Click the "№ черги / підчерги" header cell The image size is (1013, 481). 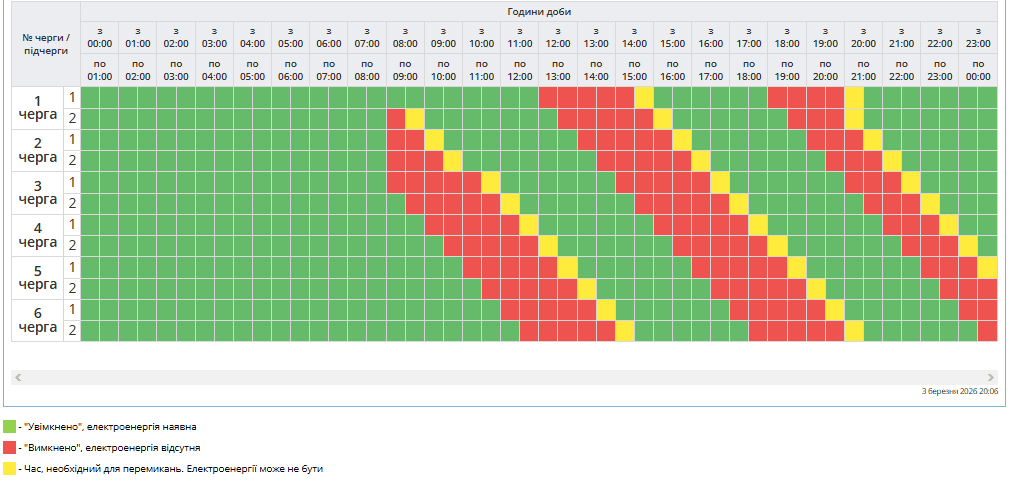pyautogui.click(x=46, y=44)
